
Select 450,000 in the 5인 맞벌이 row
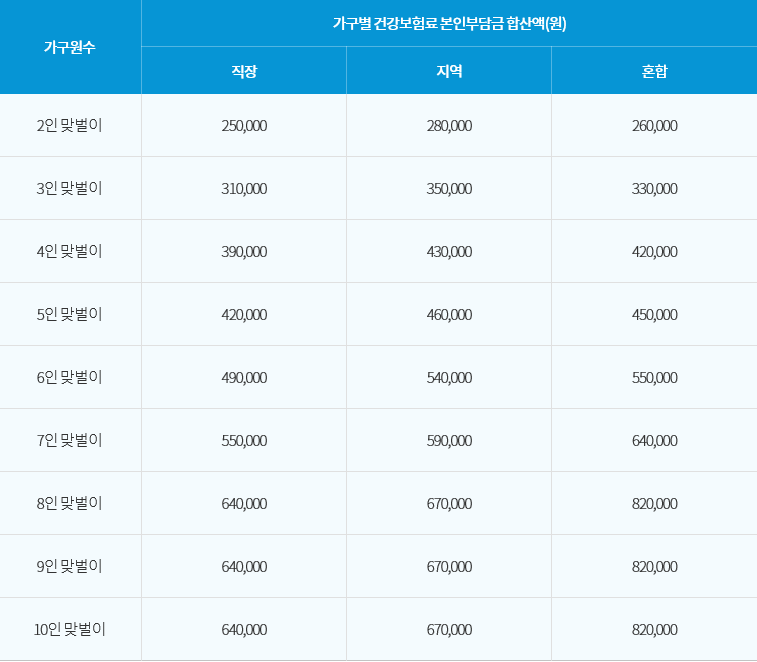point(655,314)
